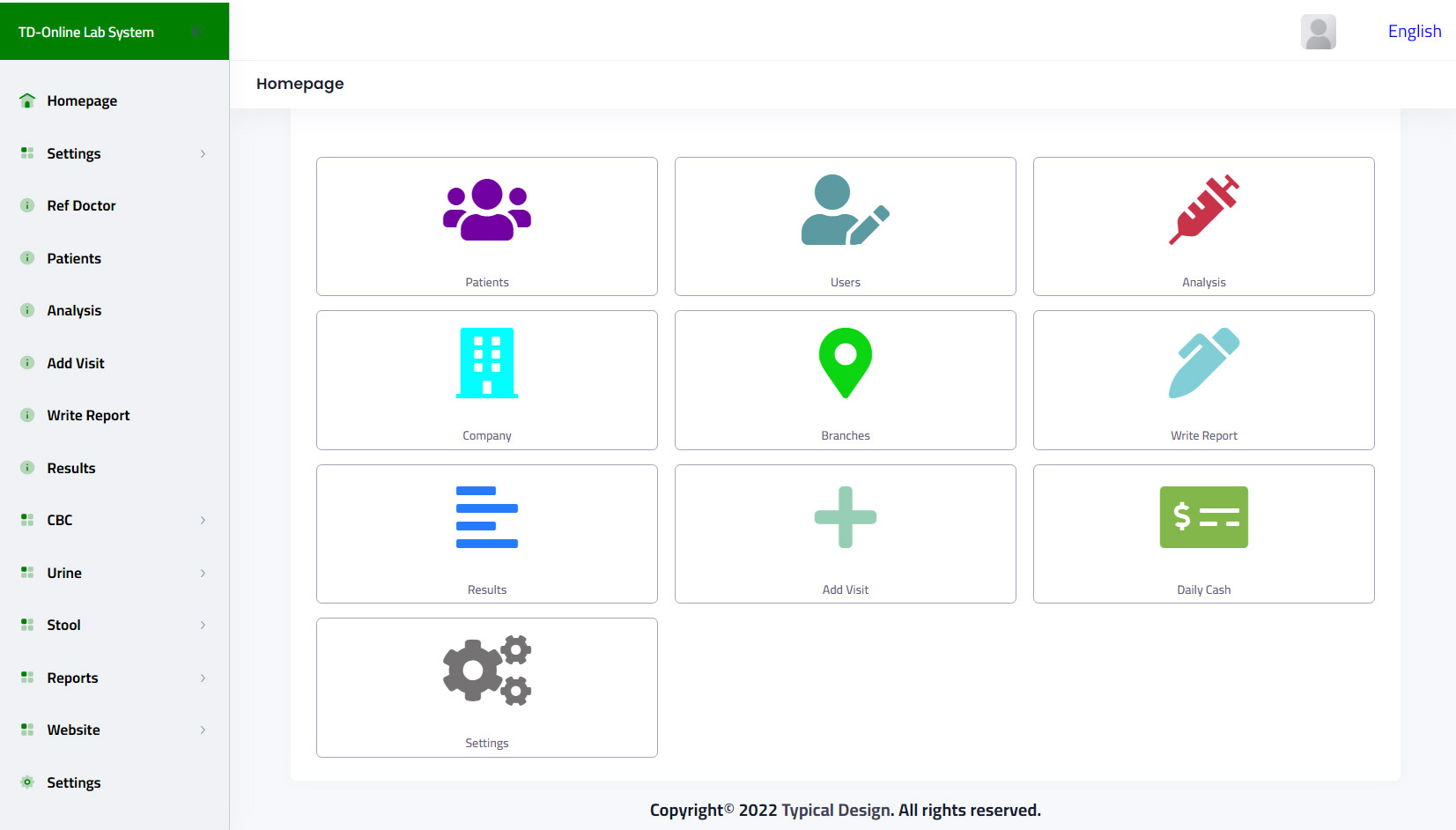
Task: Open the user profile avatar
Action: [1318, 32]
